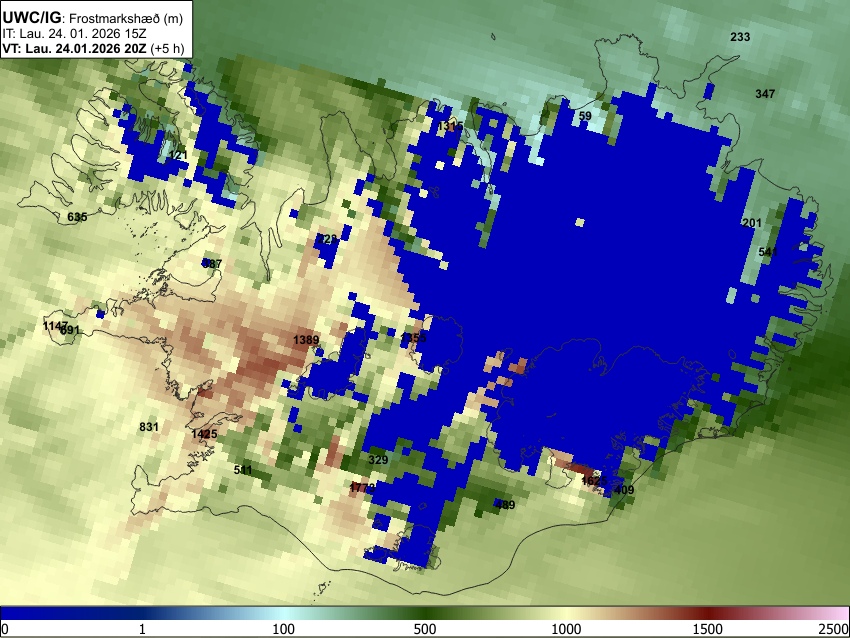
Task: Select the 1425 value label
Action: [204, 434]
